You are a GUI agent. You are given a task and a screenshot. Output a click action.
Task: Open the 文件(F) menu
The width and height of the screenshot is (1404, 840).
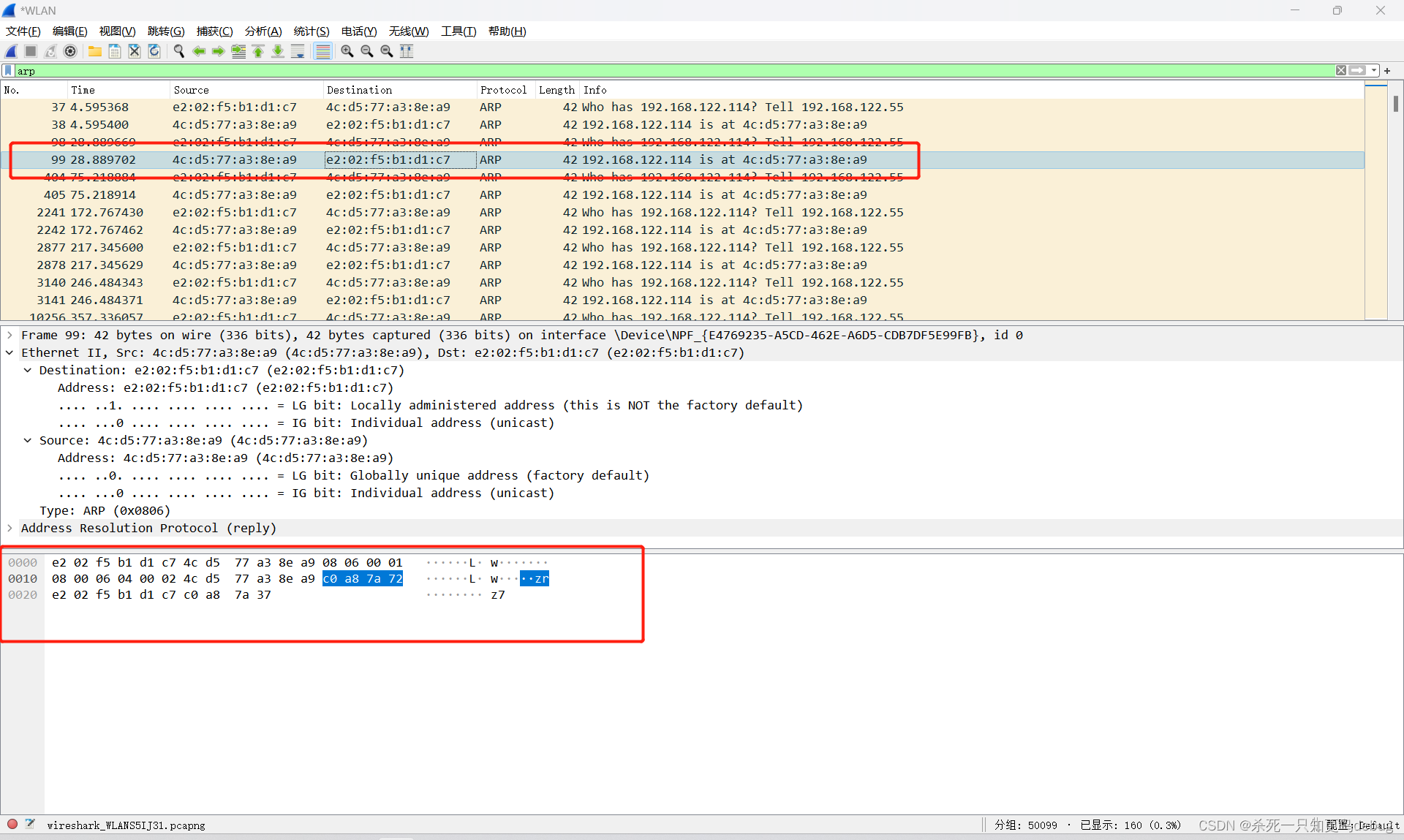click(x=23, y=31)
